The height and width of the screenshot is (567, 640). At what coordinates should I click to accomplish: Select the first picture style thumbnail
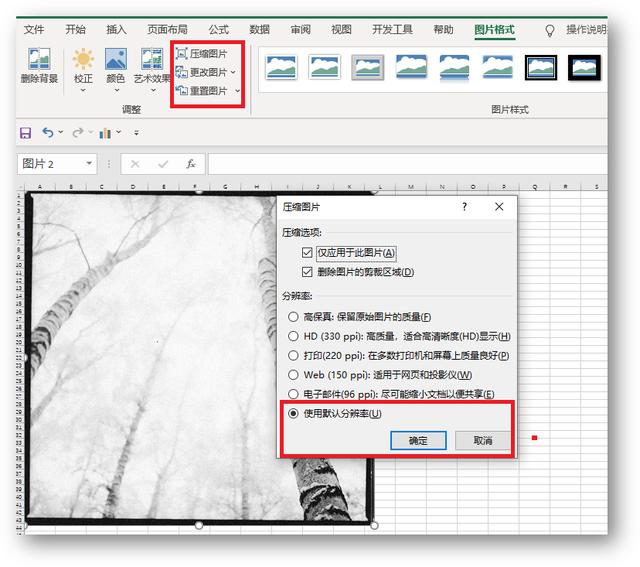click(281, 68)
